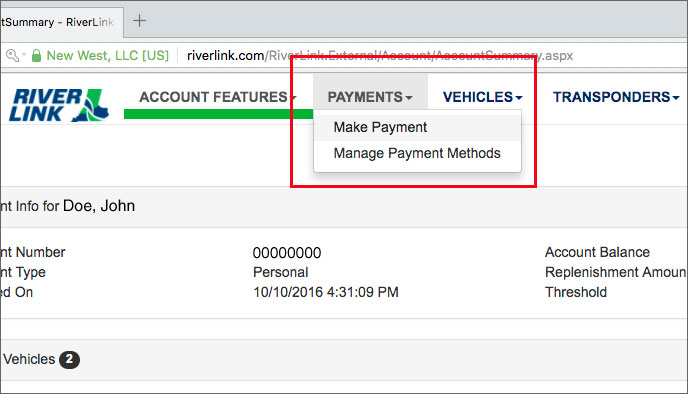Open the Vehicles dropdown menu
The width and height of the screenshot is (688, 394).
pos(482,97)
